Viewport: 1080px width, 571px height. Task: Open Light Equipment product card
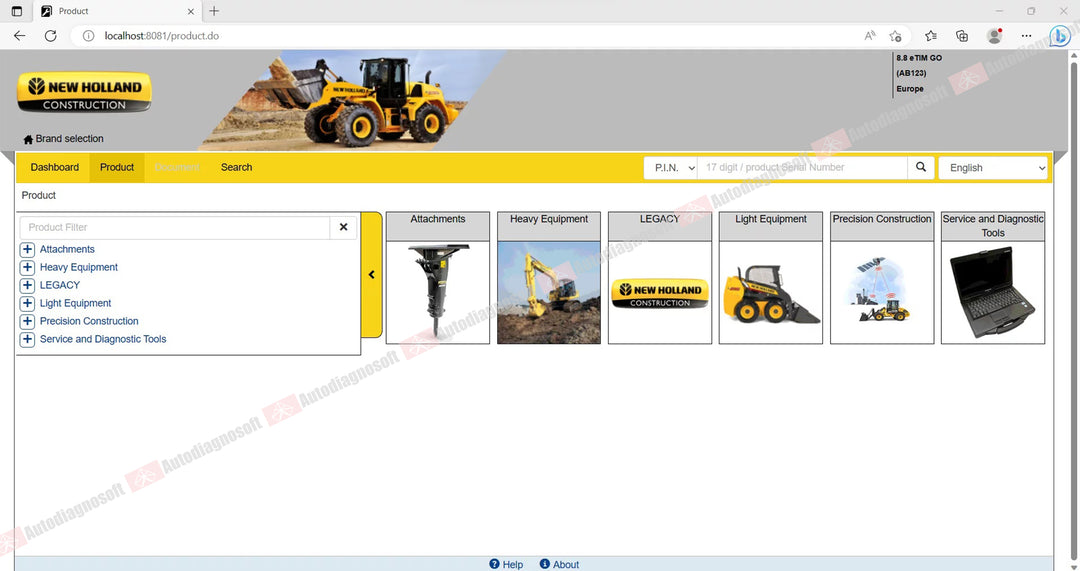pyautogui.click(x=771, y=278)
